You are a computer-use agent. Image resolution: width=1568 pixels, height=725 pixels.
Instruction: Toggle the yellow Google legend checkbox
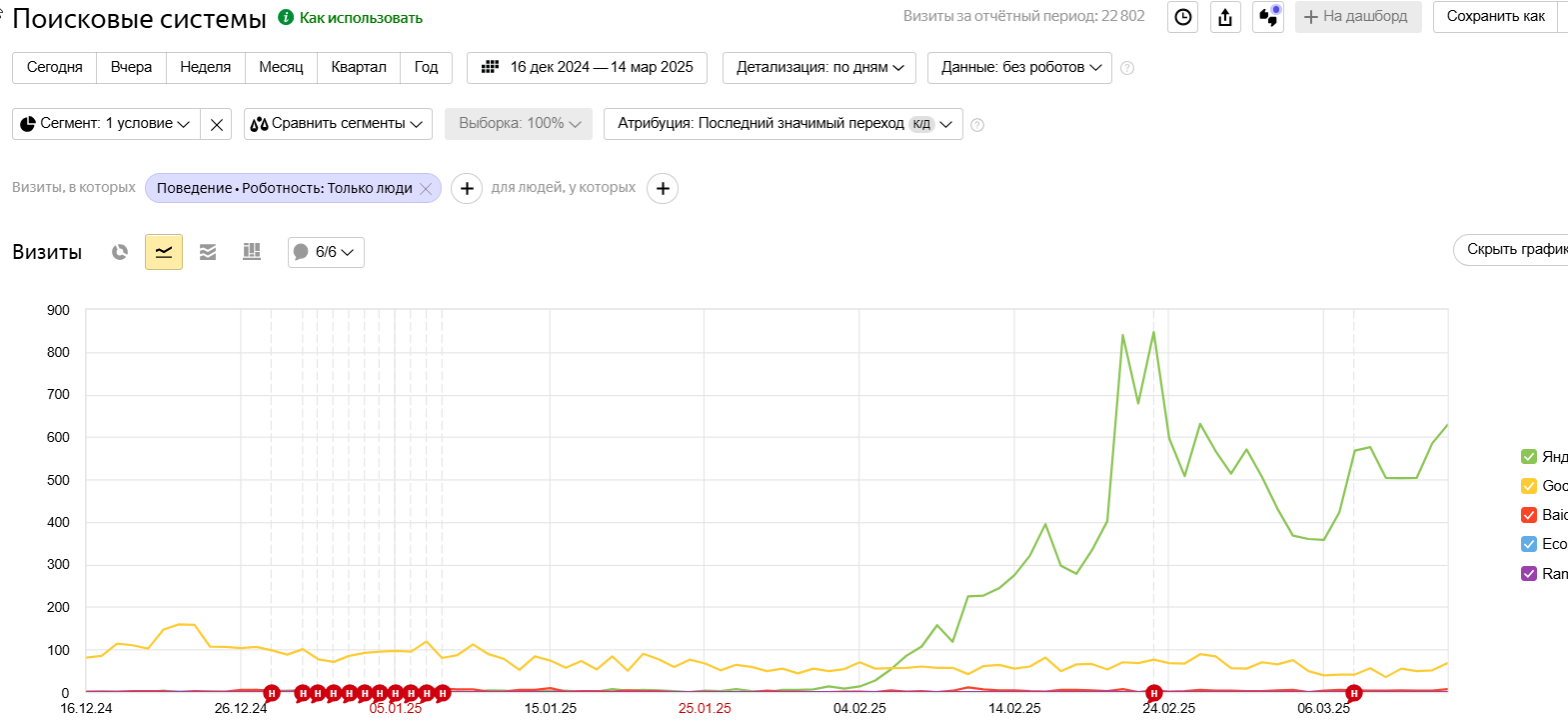coord(1529,486)
